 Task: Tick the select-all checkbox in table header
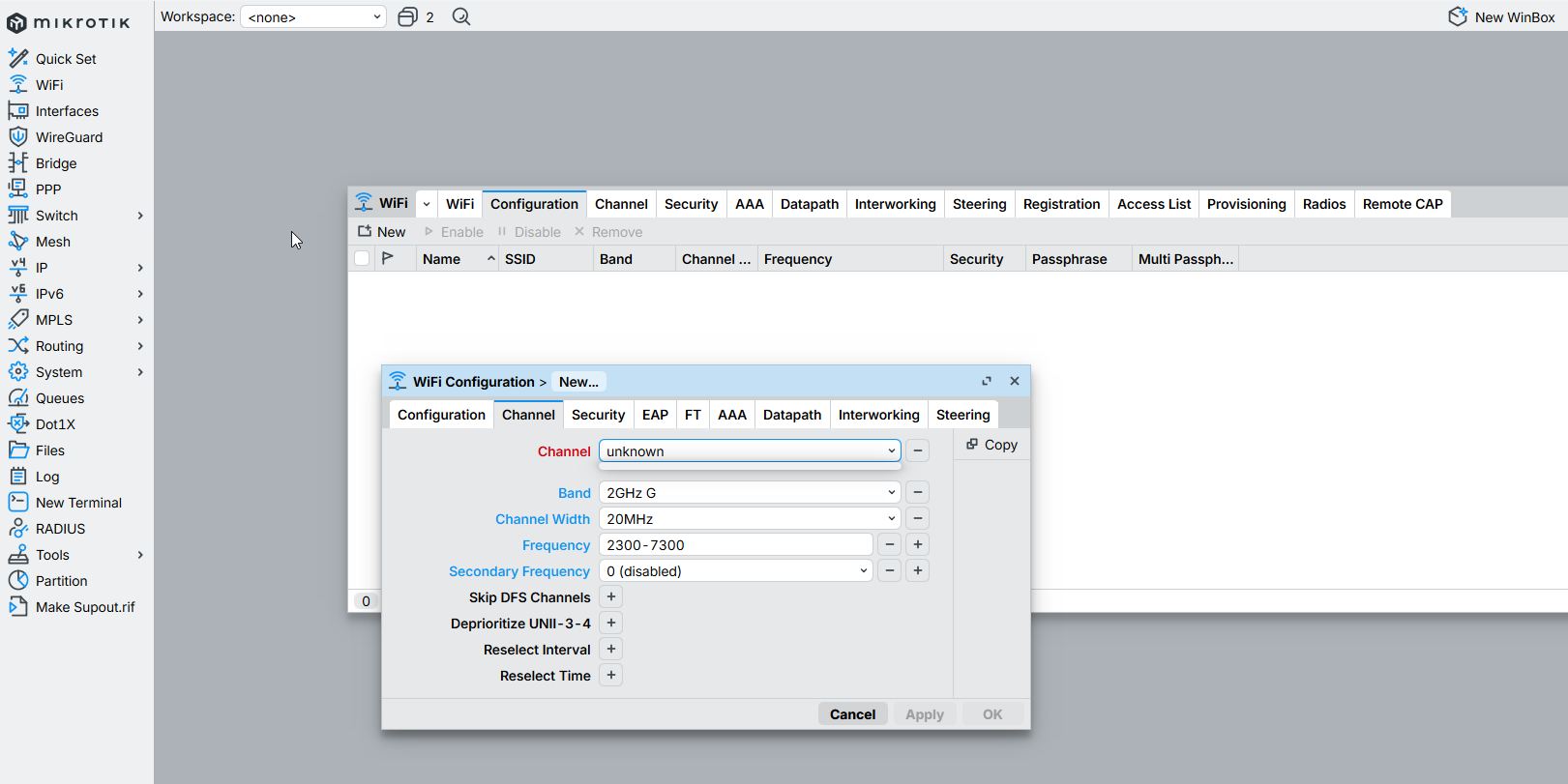tap(362, 259)
